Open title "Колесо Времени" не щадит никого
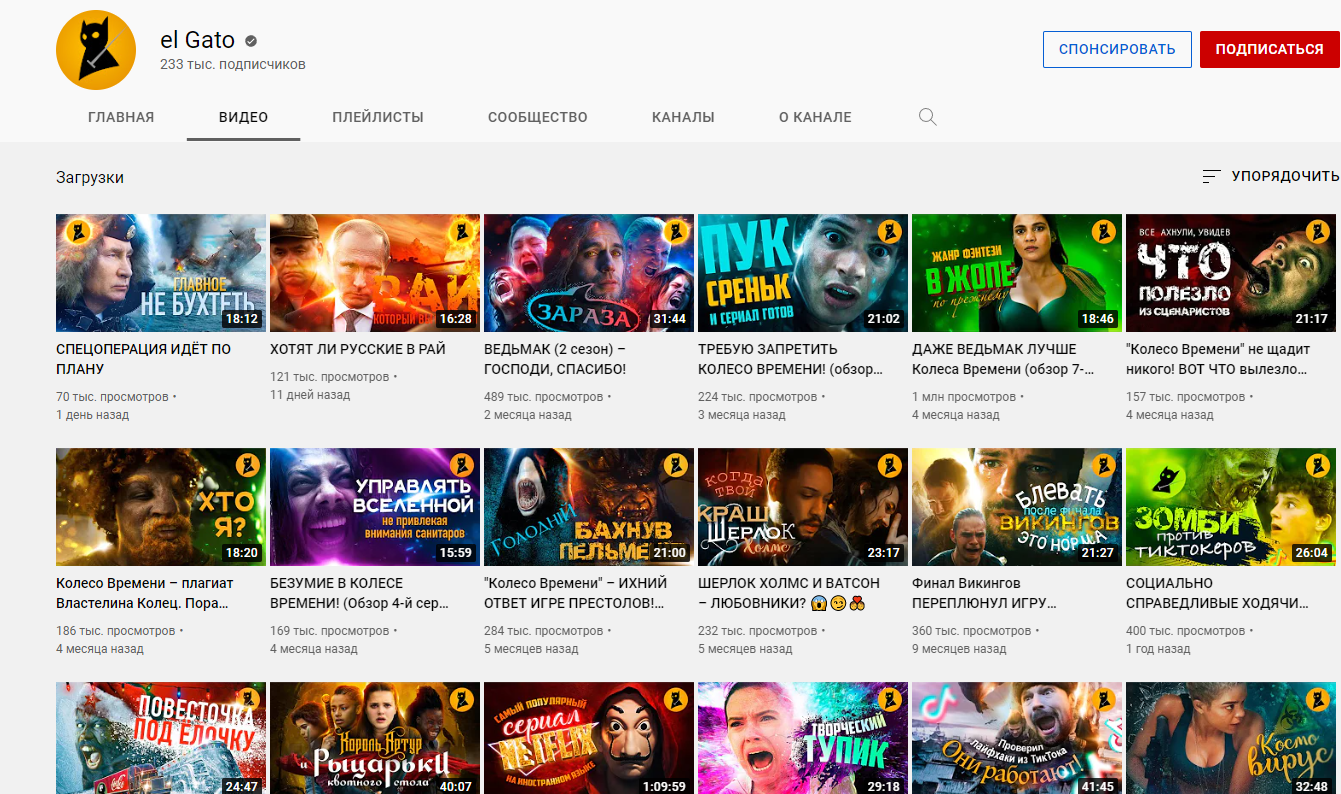This screenshot has height=794, width=1341. (1217, 359)
